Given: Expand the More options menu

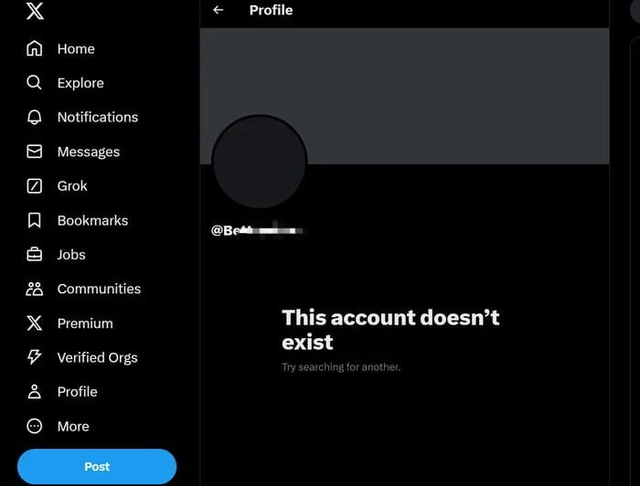Looking at the screenshot, I should (x=58, y=426).
